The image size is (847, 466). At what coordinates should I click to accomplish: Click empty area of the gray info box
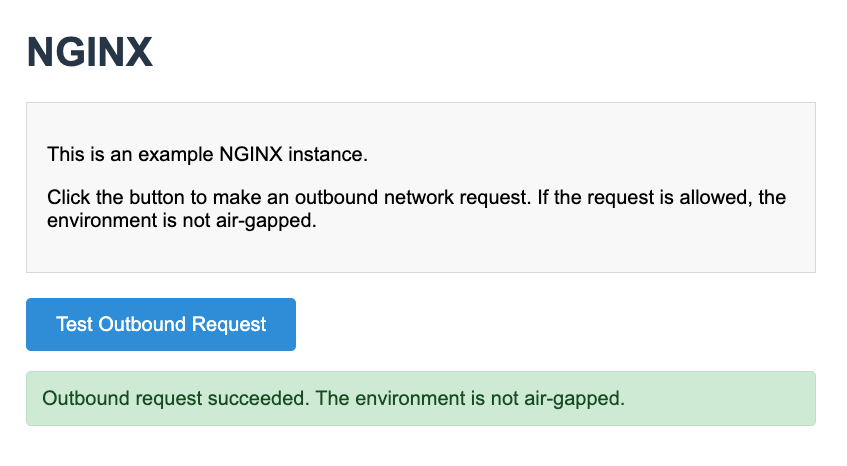point(600,250)
